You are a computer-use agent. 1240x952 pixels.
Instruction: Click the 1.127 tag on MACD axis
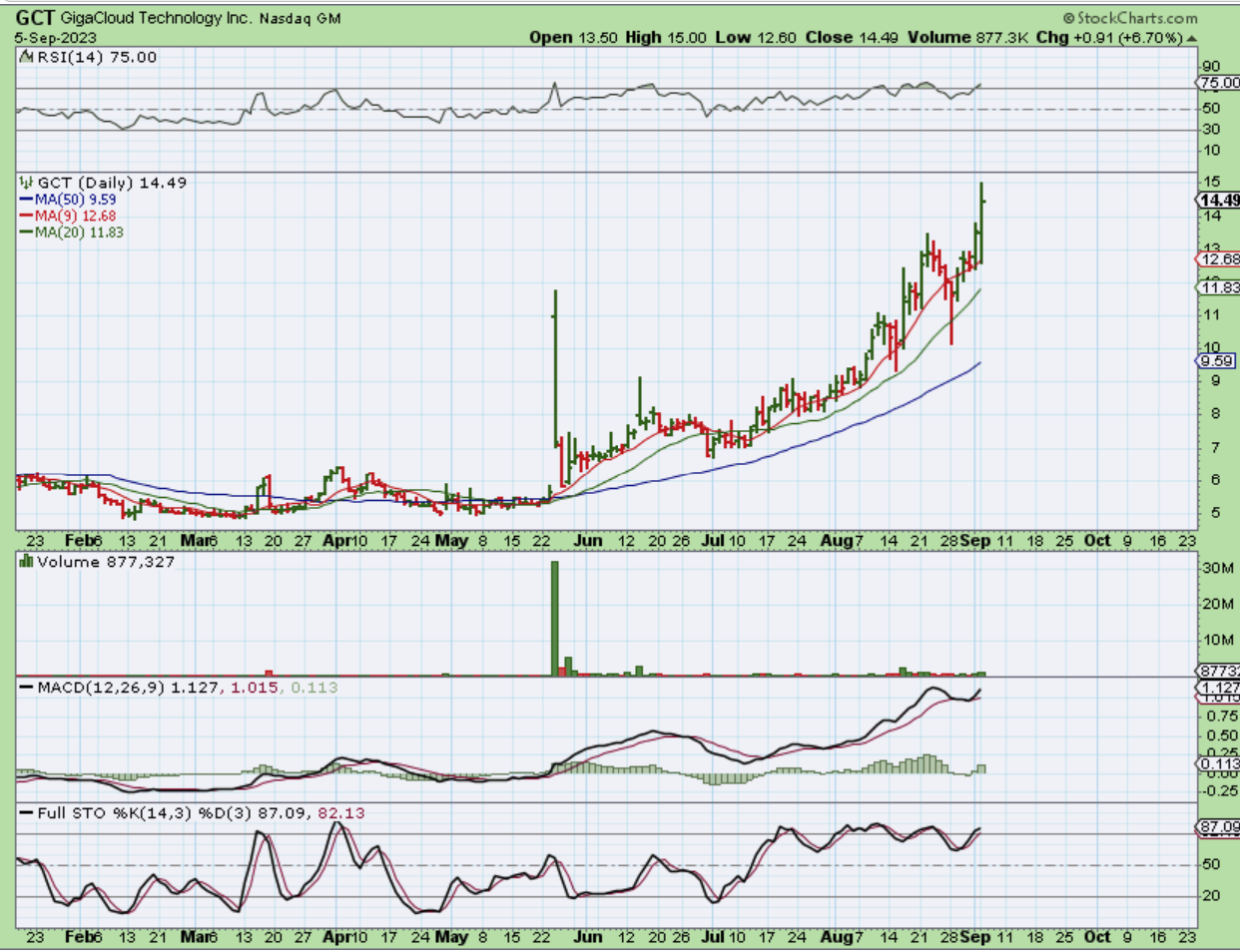[x=1219, y=688]
